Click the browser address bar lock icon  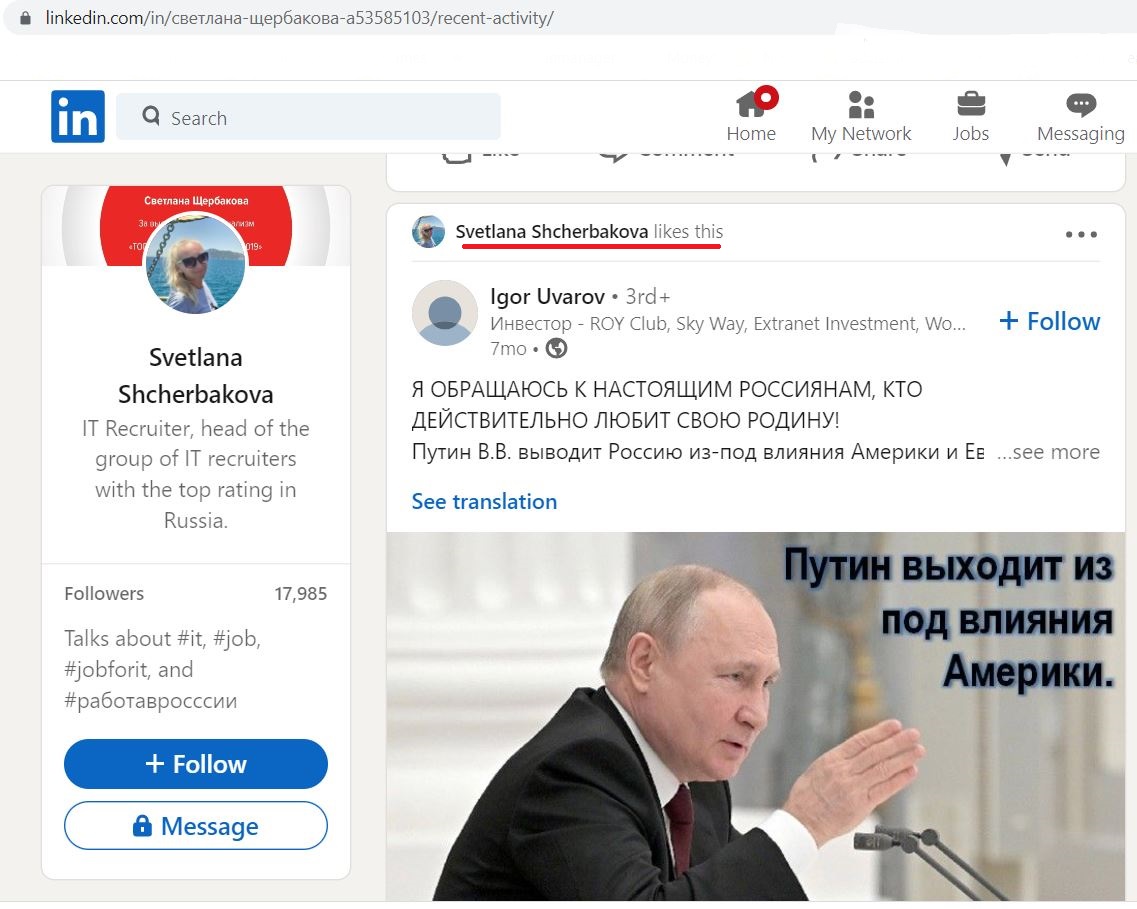click(x=25, y=18)
